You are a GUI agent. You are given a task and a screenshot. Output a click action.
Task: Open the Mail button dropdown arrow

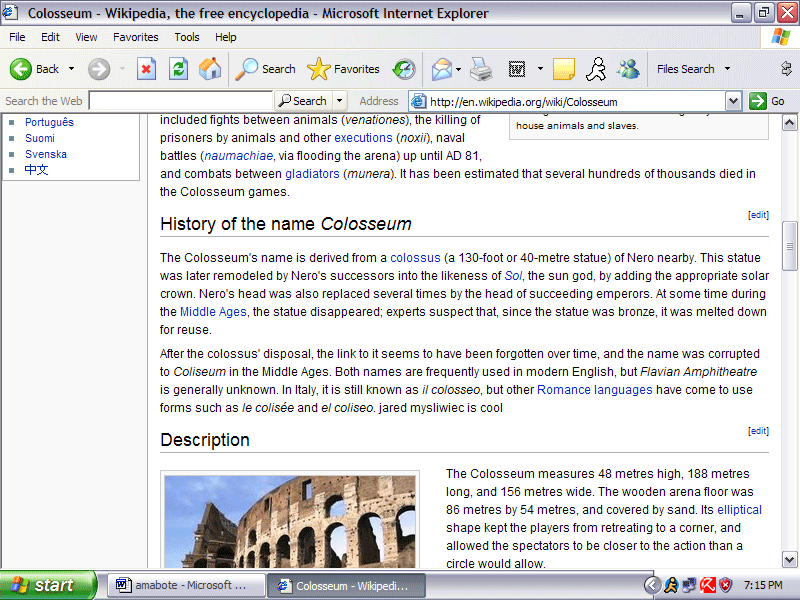(459, 69)
